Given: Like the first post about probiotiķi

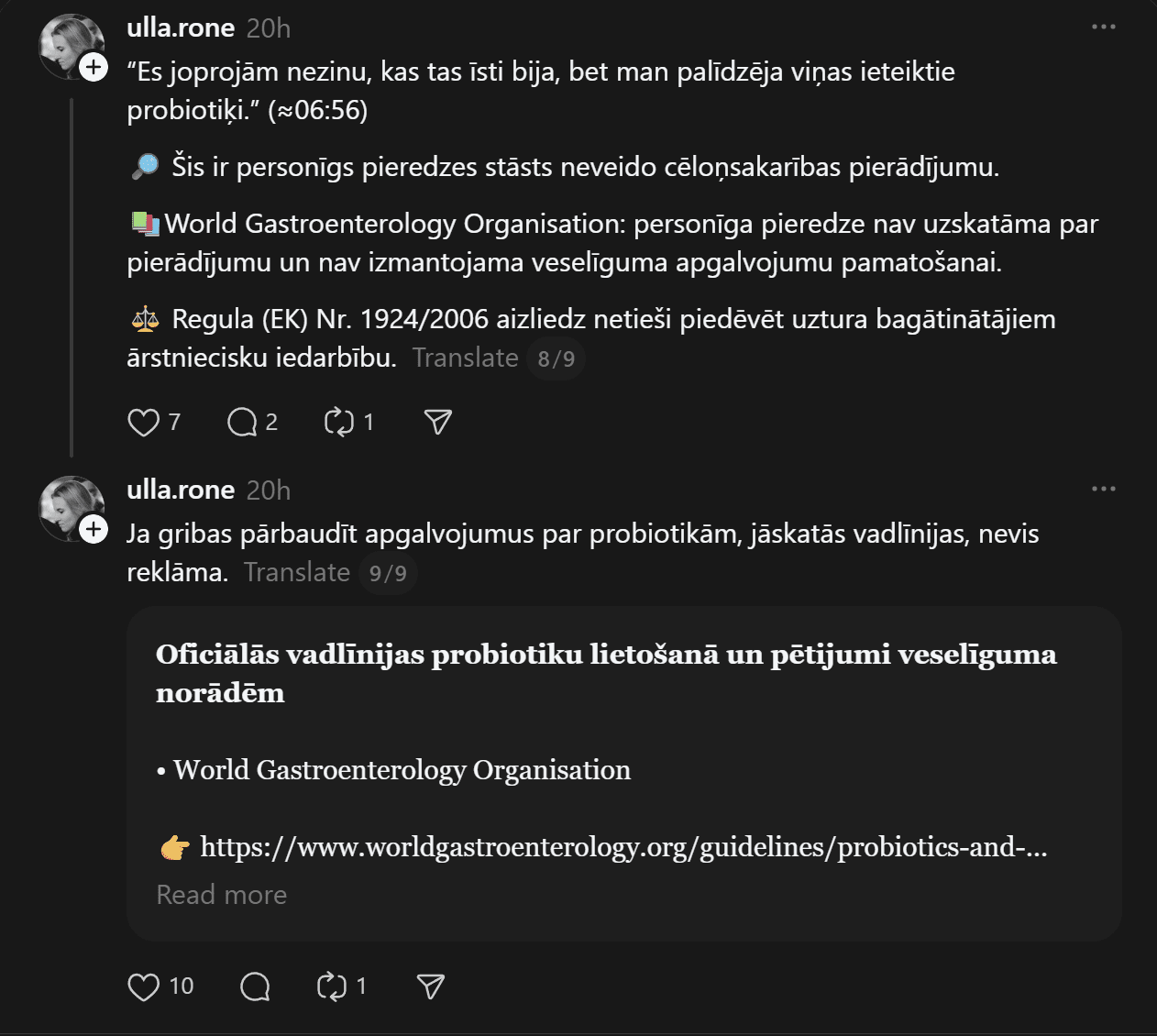Looking at the screenshot, I should (144, 423).
